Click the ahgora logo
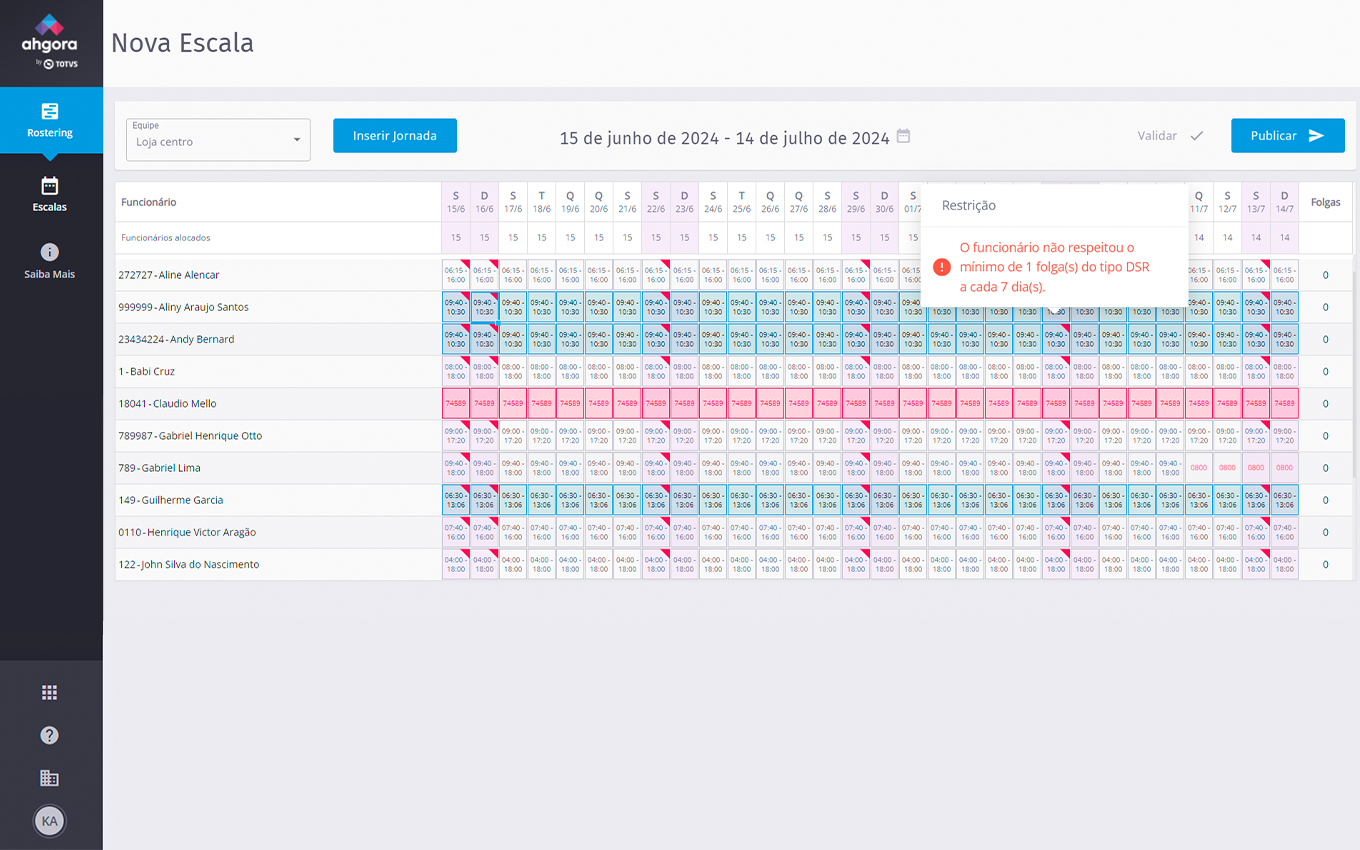Image resolution: width=1360 pixels, height=850 pixels. tap(50, 40)
